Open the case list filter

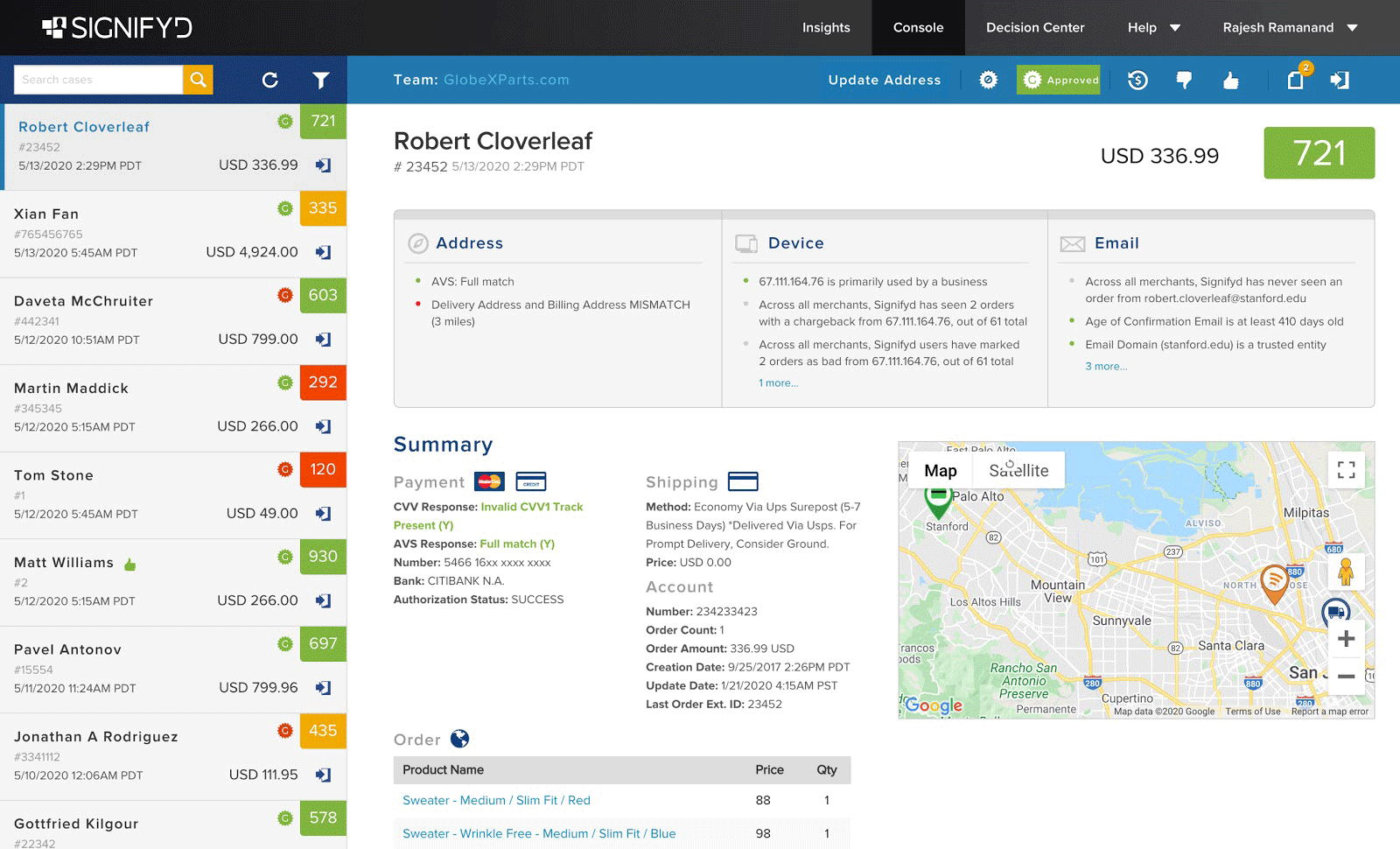(321, 80)
